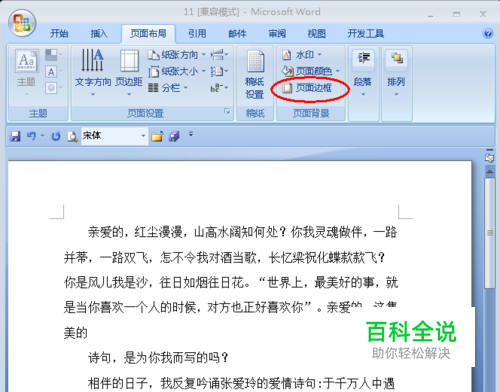Minimize the Word window
This screenshot has width=500, height=392.
[430, 14]
